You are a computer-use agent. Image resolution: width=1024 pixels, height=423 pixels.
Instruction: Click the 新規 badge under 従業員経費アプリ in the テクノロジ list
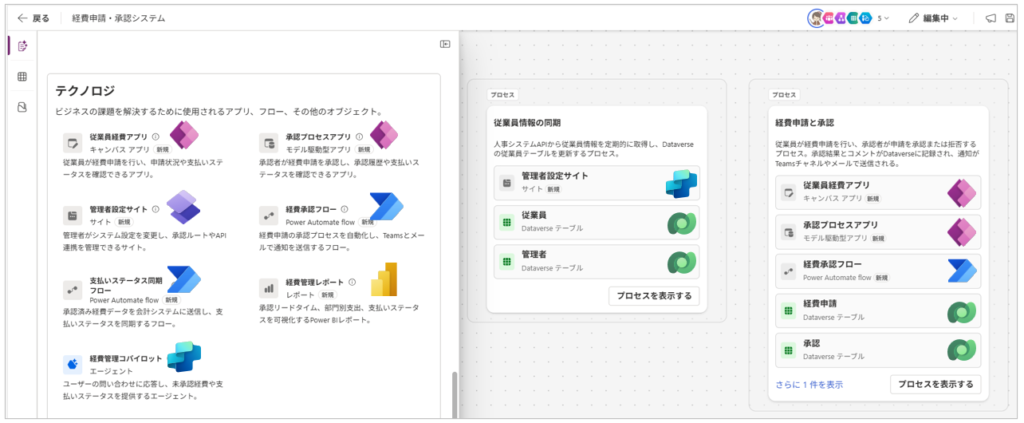(161, 149)
